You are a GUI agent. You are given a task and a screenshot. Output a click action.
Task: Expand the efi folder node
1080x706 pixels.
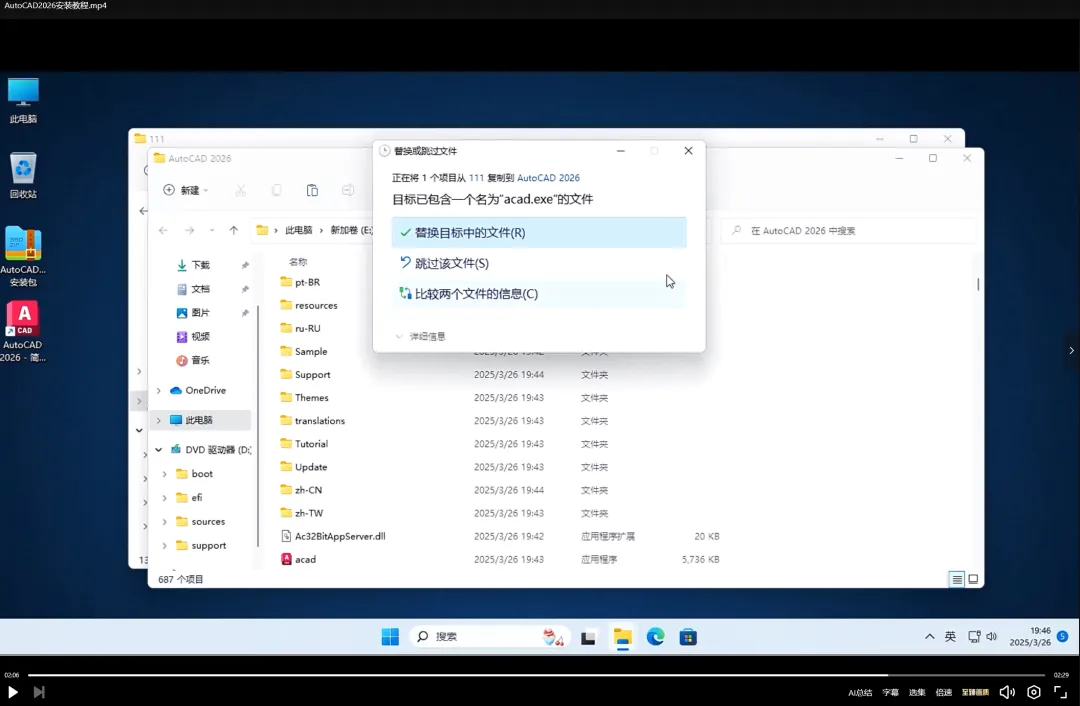[x=165, y=497]
